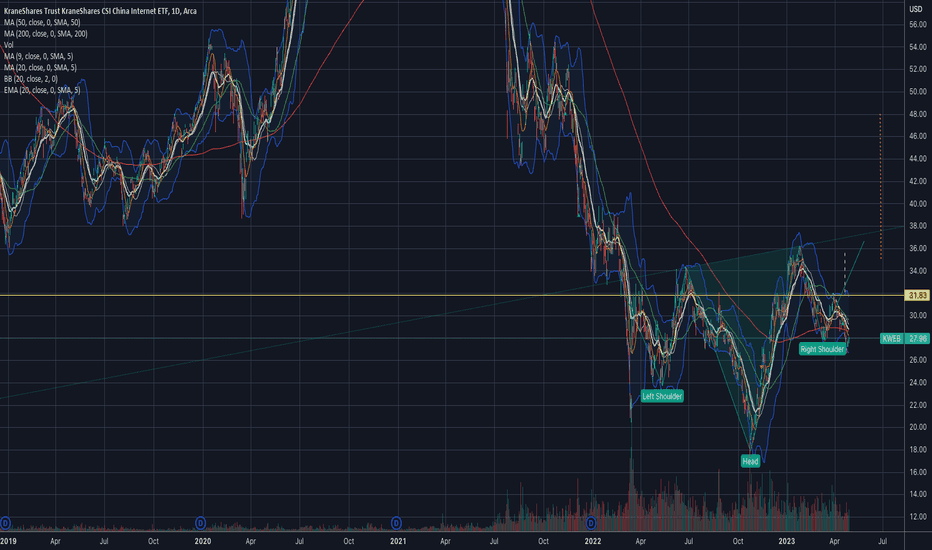The width and height of the screenshot is (932, 550).
Task: Click the 48.00 price axis label
Action: pos(917,114)
